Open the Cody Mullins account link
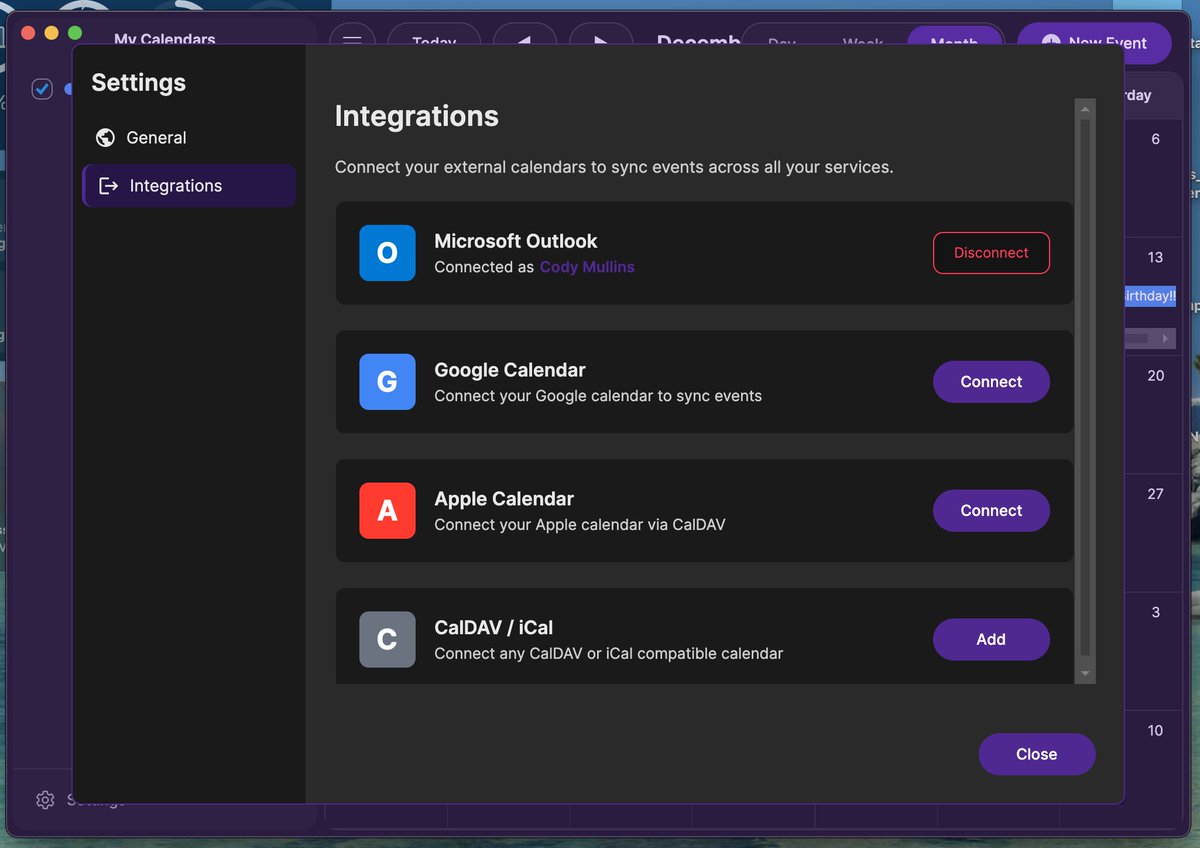This screenshot has width=1200, height=848. [x=587, y=267]
